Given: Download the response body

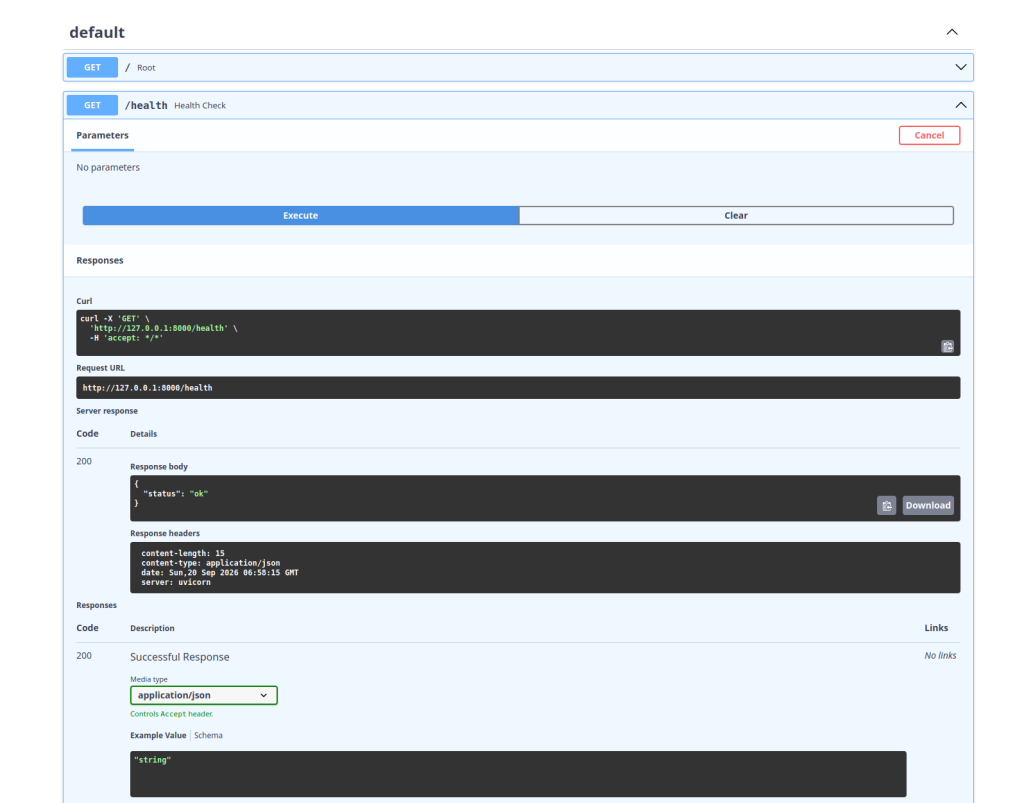Looking at the screenshot, I should pos(927,505).
